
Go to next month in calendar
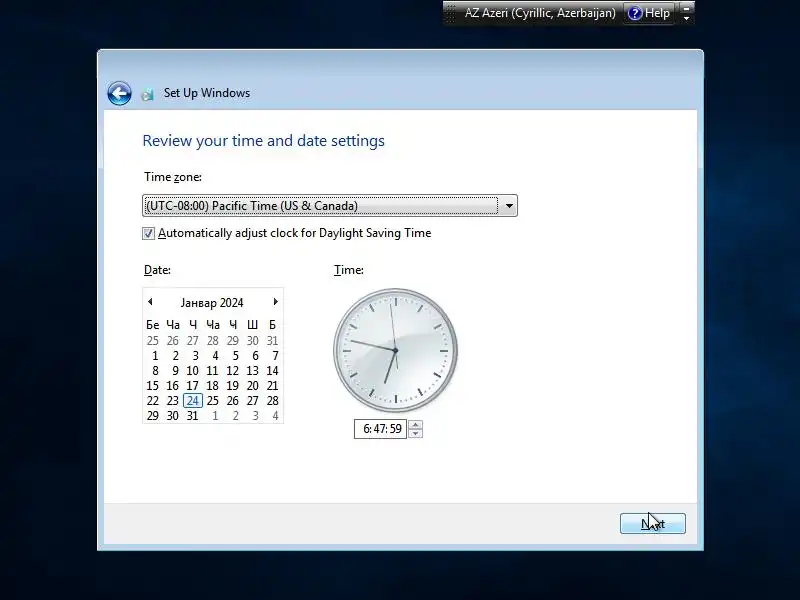pos(276,302)
